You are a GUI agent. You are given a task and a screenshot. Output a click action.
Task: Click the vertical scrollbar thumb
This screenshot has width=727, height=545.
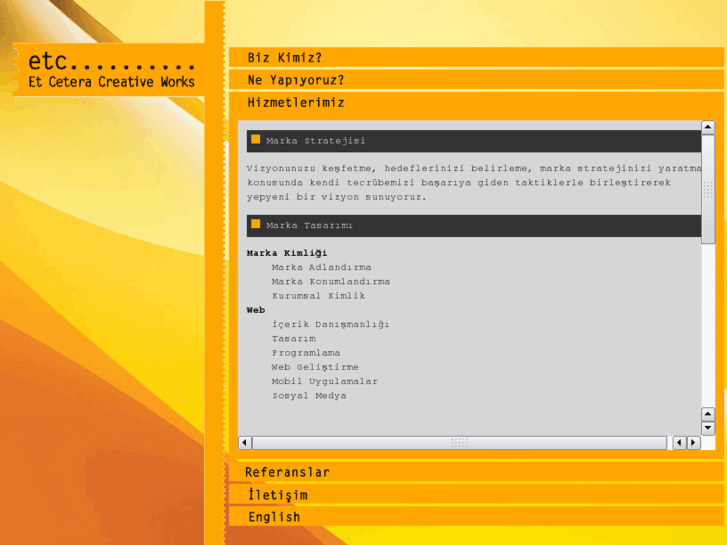(708, 189)
